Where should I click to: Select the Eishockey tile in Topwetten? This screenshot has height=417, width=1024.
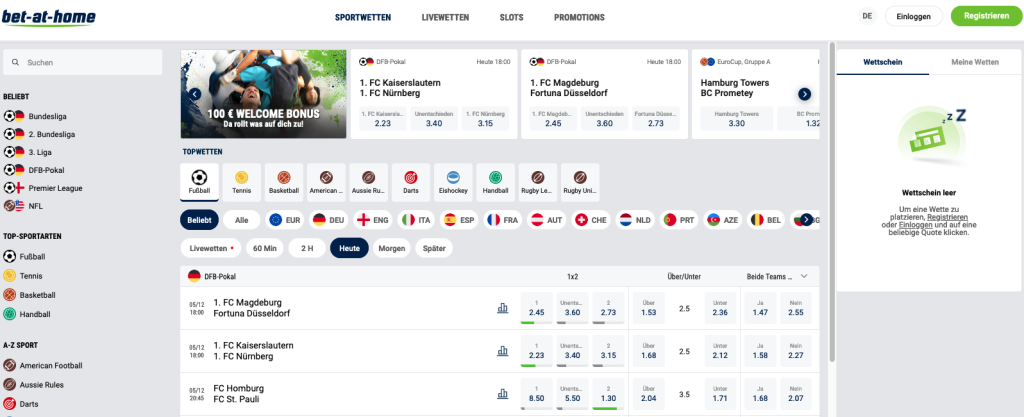point(453,183)
